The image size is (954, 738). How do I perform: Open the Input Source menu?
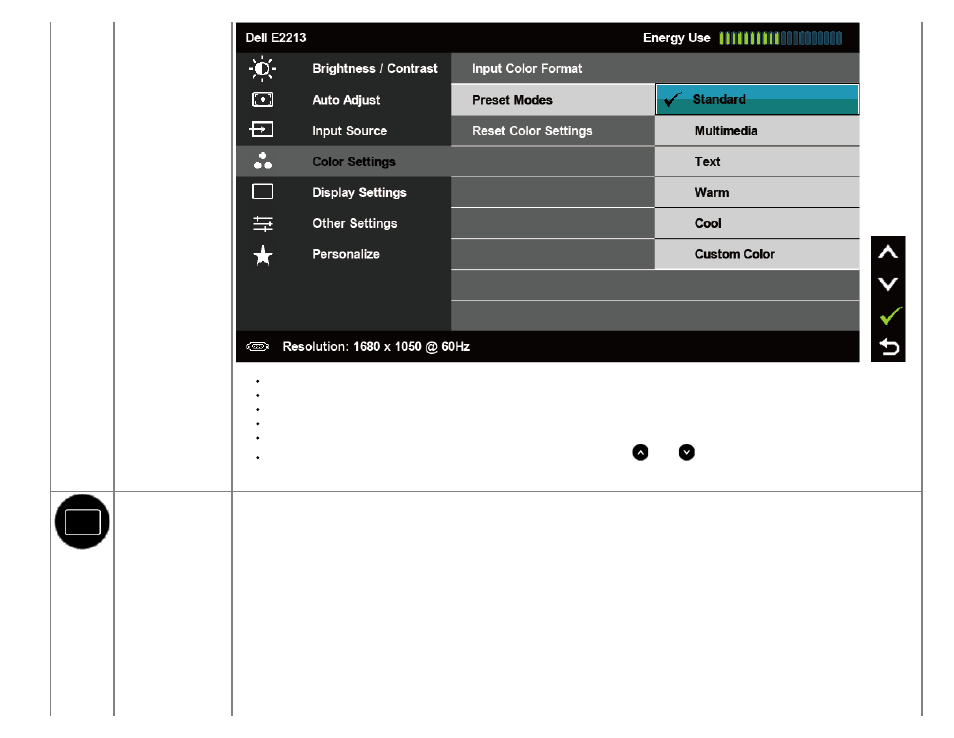(x=344, y=131)
